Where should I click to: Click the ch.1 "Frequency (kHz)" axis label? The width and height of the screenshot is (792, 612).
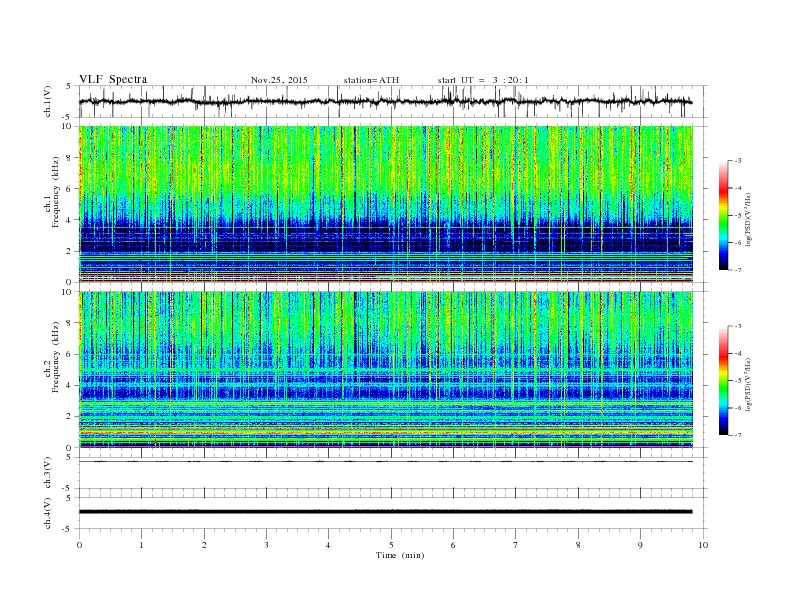[55, 192]
